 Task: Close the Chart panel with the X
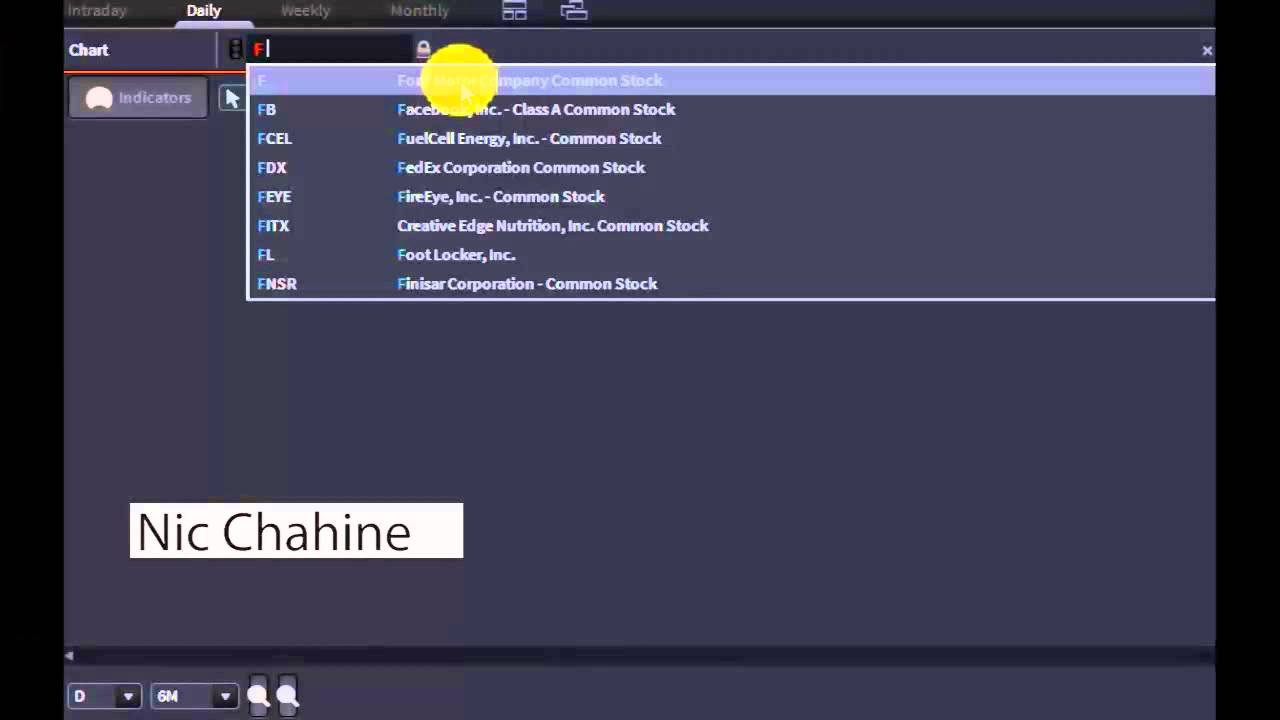click(x=1207, y=50)
